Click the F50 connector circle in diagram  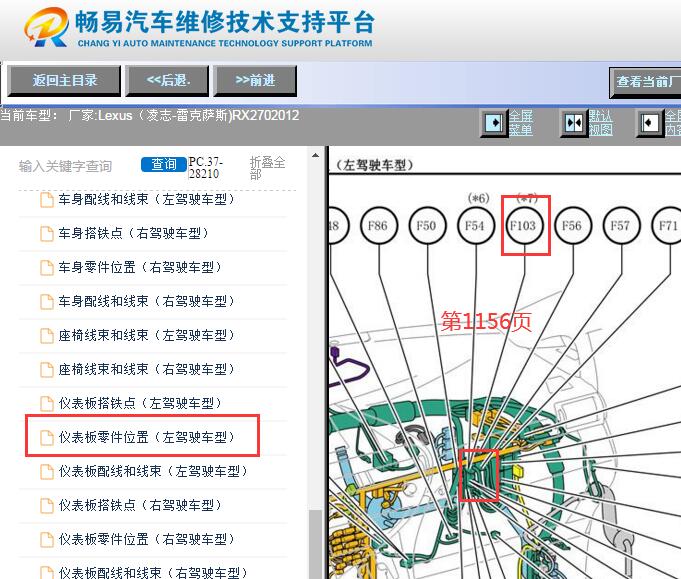(427, 225)
